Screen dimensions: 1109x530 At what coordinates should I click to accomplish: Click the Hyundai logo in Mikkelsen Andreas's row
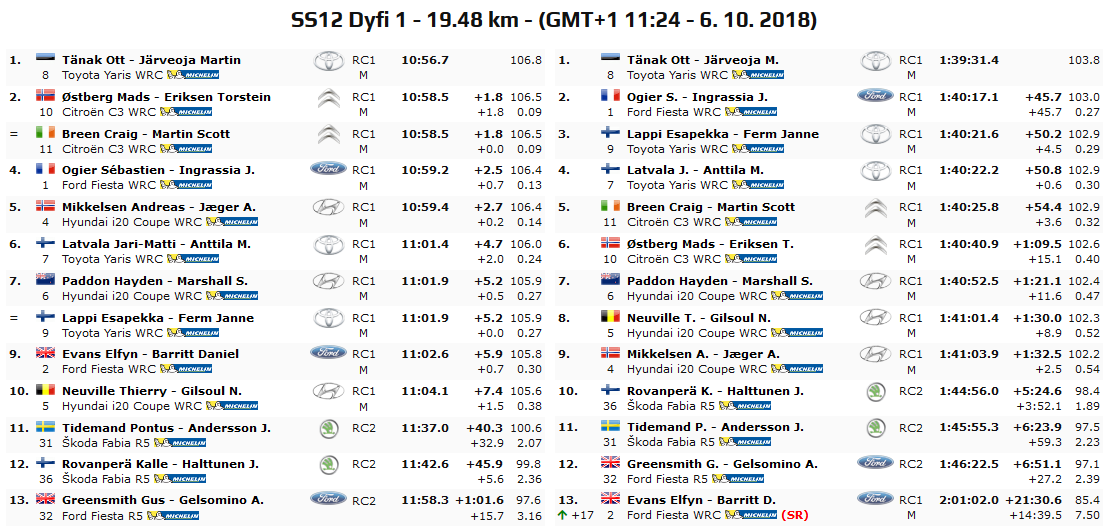pyautogui.click(x=328, y=207)
